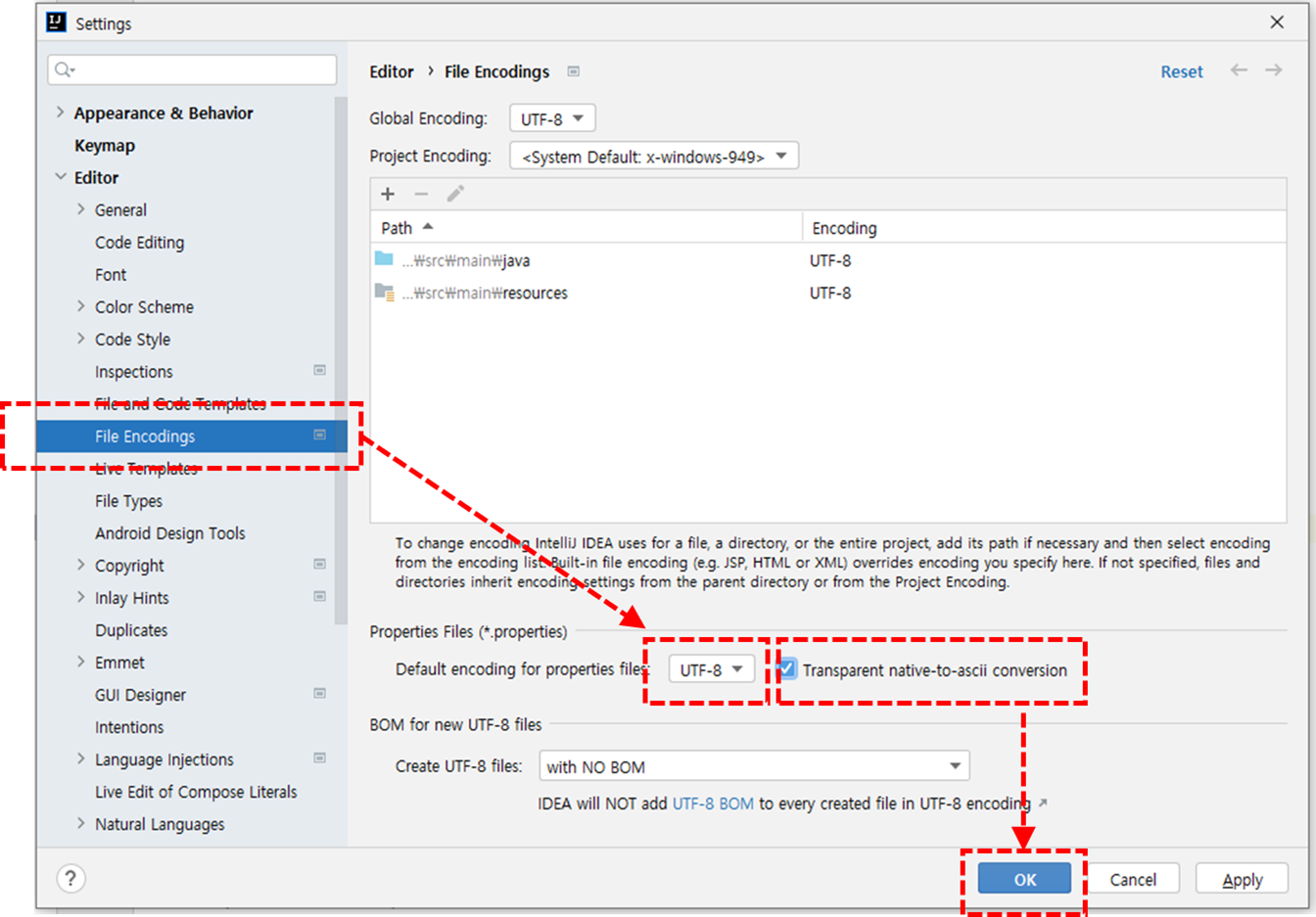Expand Appearance & Behavior section
This screenshot has width=1316, height=917.
[61, 113]
